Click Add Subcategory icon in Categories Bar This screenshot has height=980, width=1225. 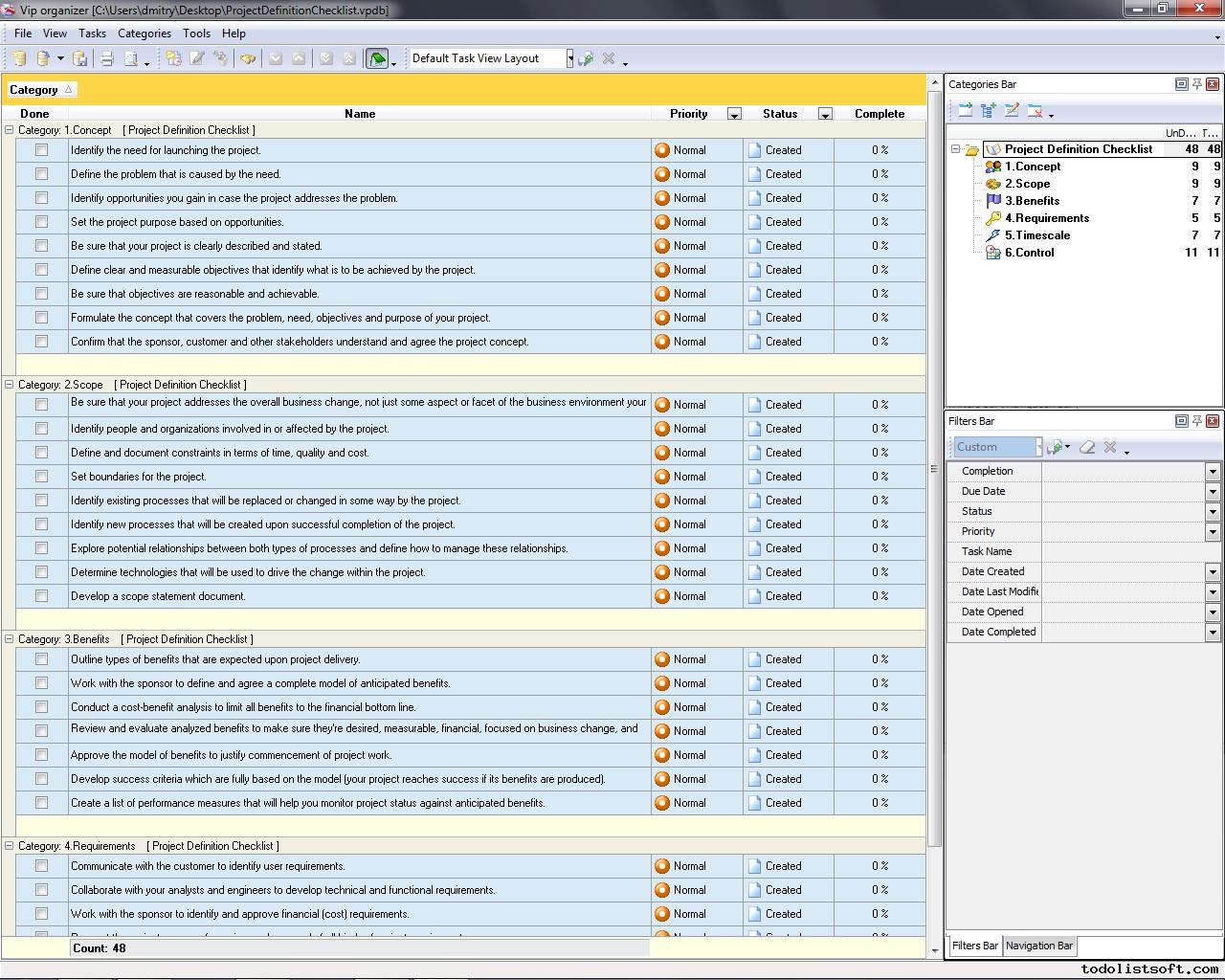pyautogui.click(x=989, y=111)
